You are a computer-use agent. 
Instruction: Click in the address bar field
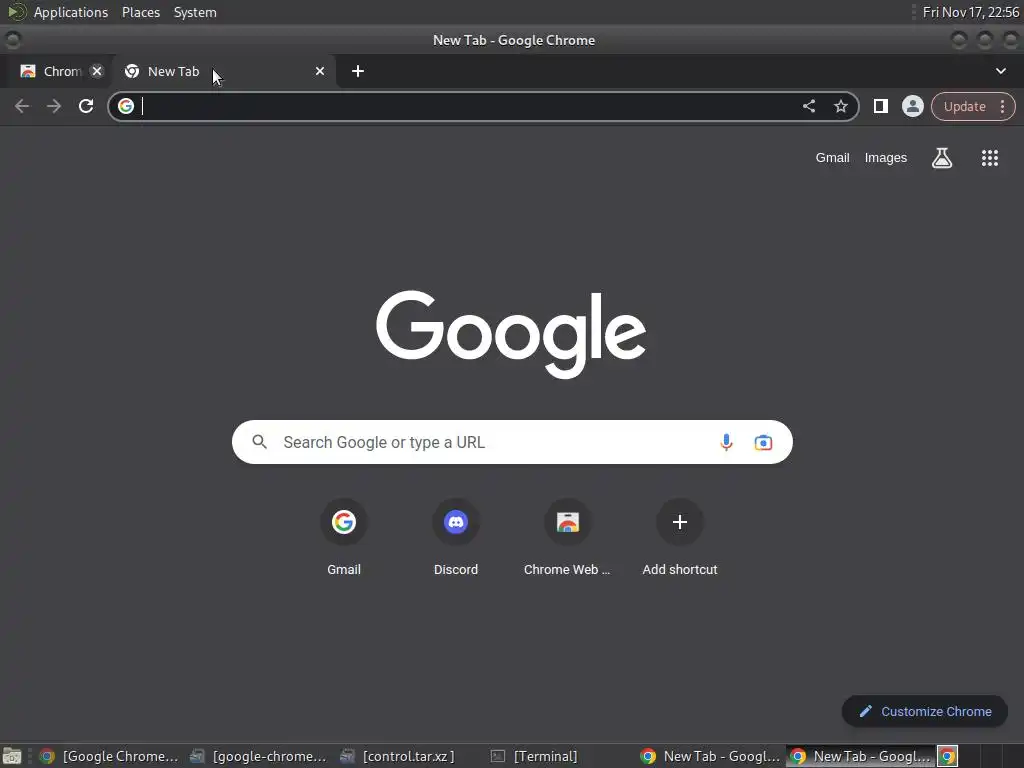(483, 106)
